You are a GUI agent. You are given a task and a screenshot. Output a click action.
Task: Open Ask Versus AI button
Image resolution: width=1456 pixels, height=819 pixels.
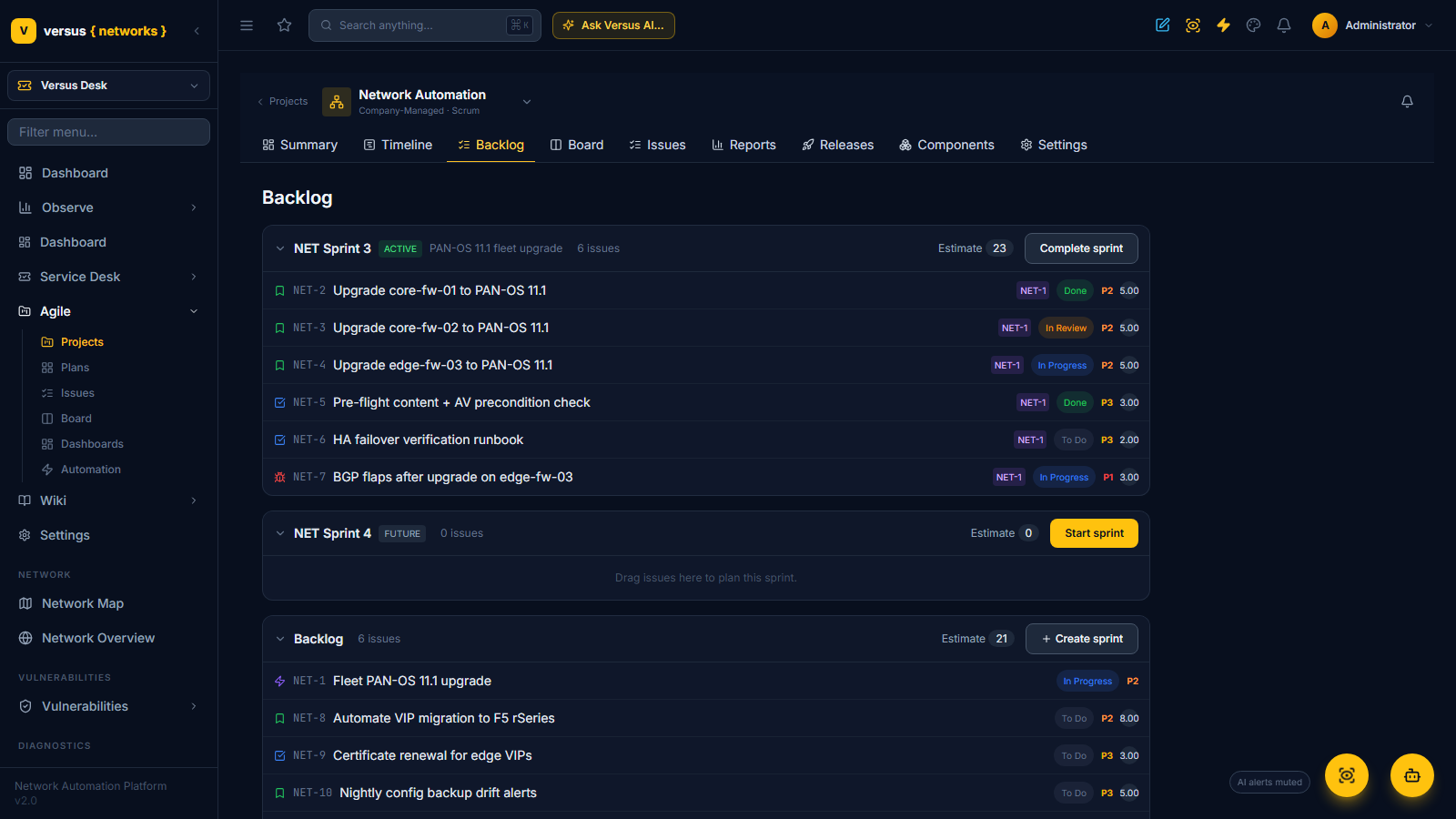click(613, 25)
